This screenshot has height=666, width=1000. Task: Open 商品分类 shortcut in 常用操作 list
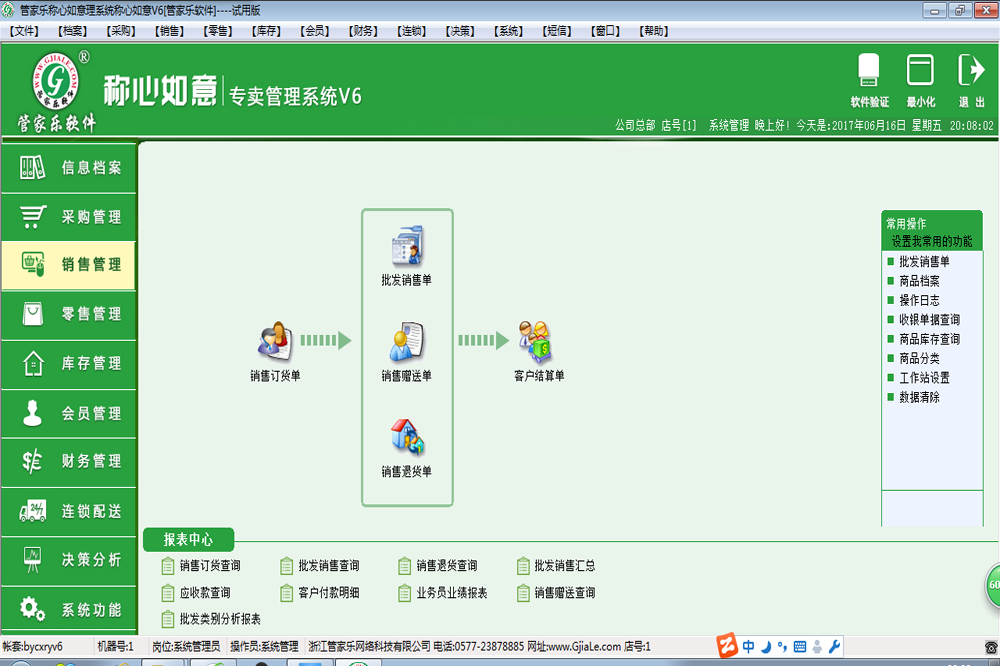click(914, 359)
